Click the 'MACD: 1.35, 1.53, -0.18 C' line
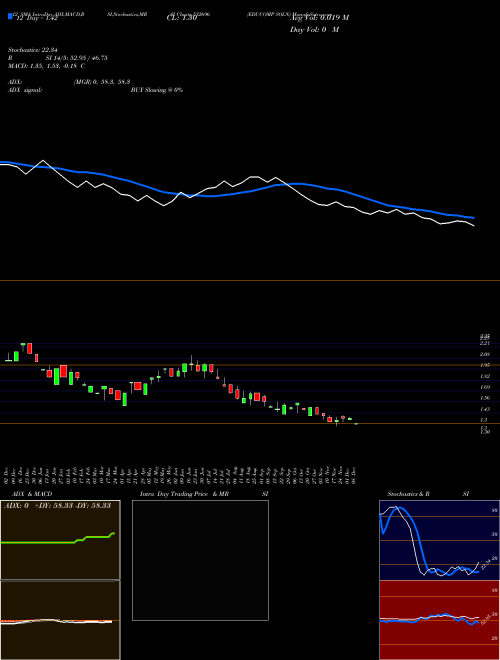 click(x=47, y=66)
